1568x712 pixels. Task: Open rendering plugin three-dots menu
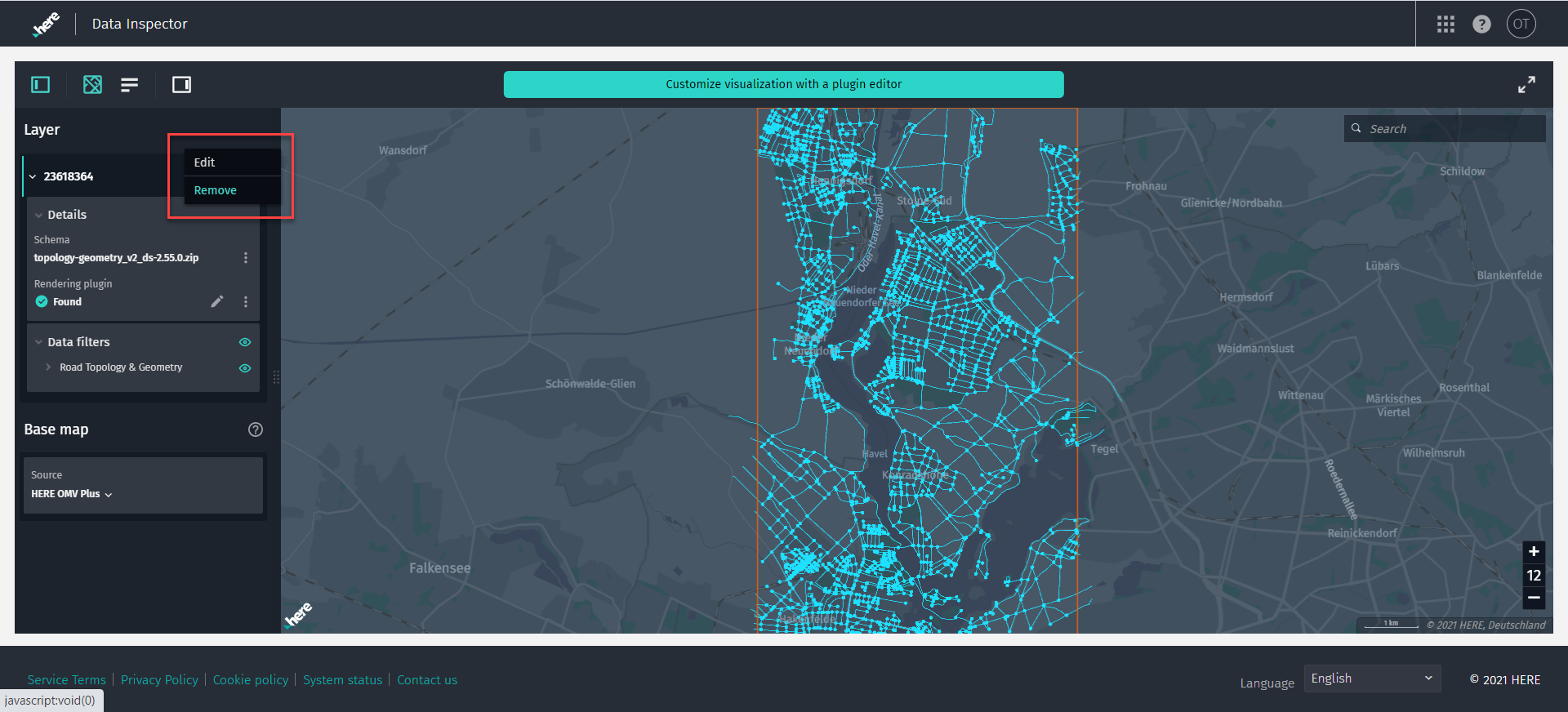245,302
